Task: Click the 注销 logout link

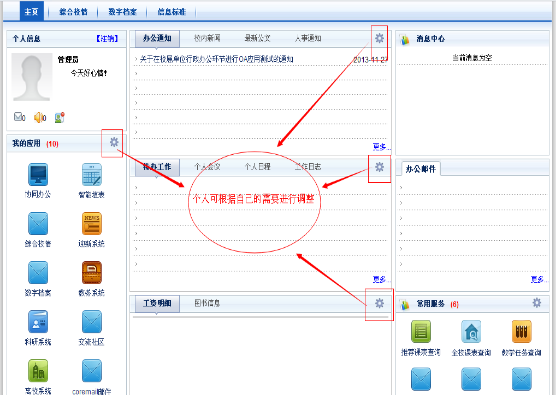Action: [x=107, y=38]
